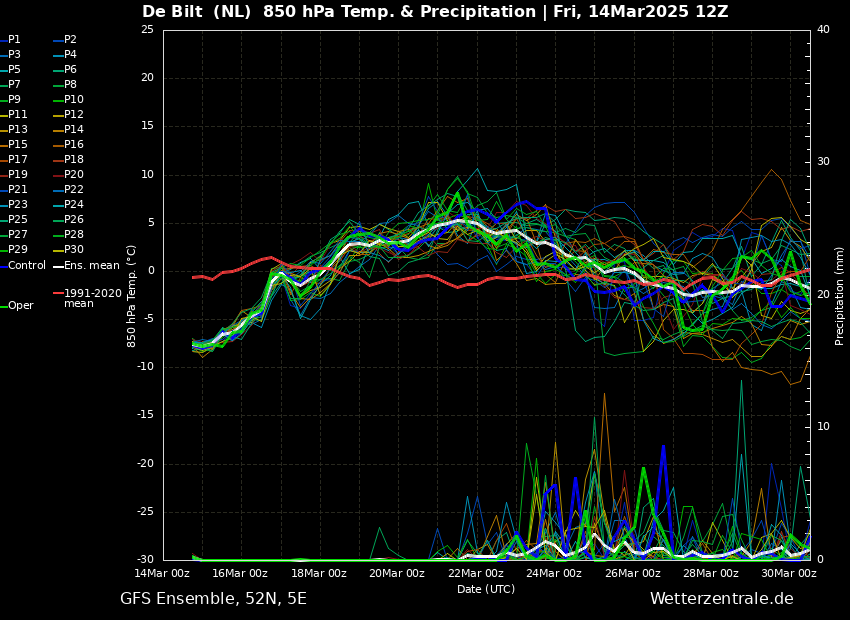Select the P10 legend label
This screenshot has width=850, height=620.
(69, 99)
